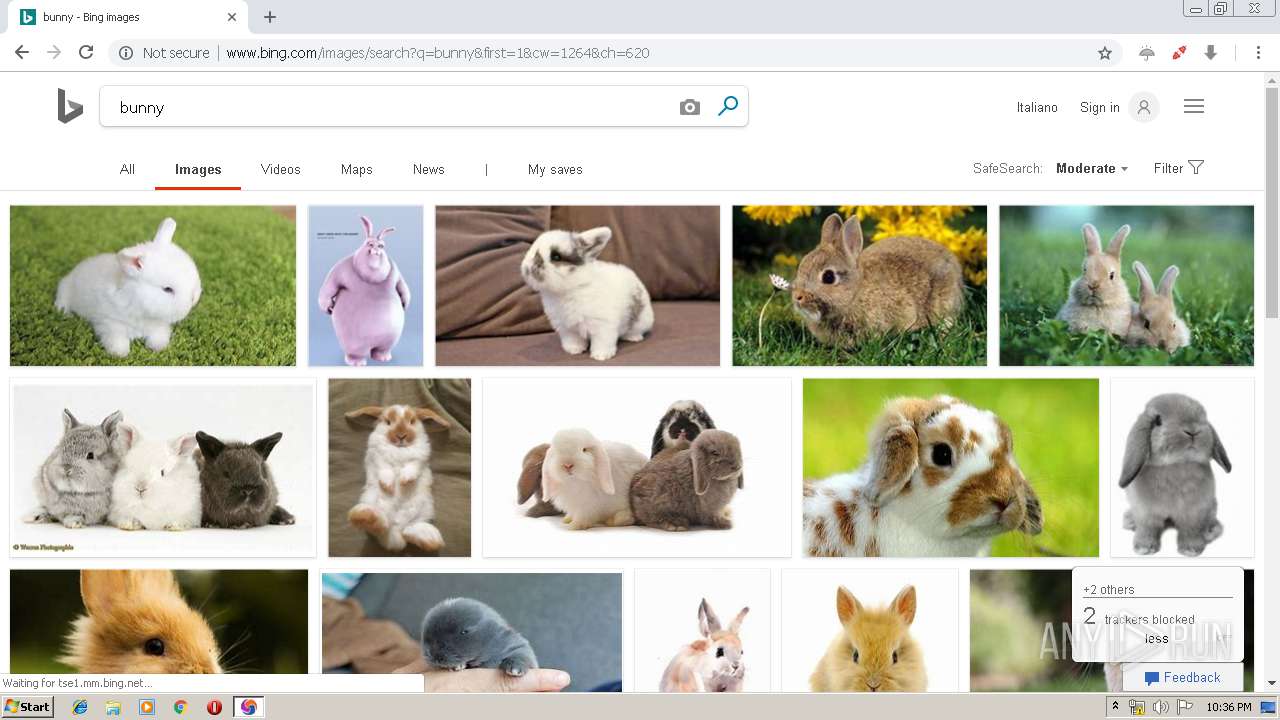Screen dimensions: 1280x720
Task: Click the user avatar beside Sign in
Action: tap(1144, 107)
